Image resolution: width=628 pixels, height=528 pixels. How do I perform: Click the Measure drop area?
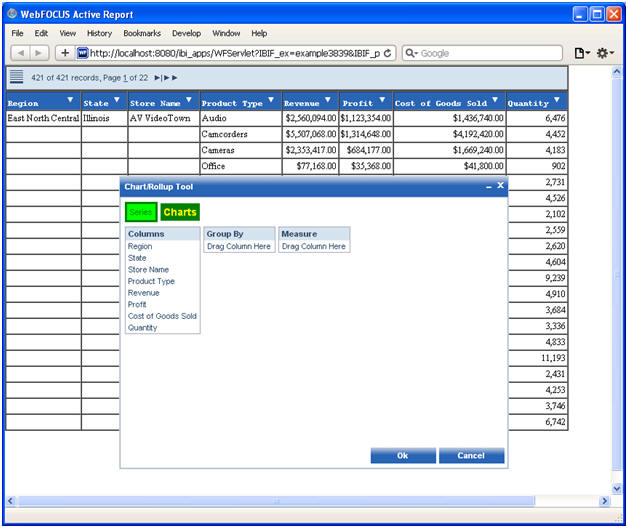314,246
